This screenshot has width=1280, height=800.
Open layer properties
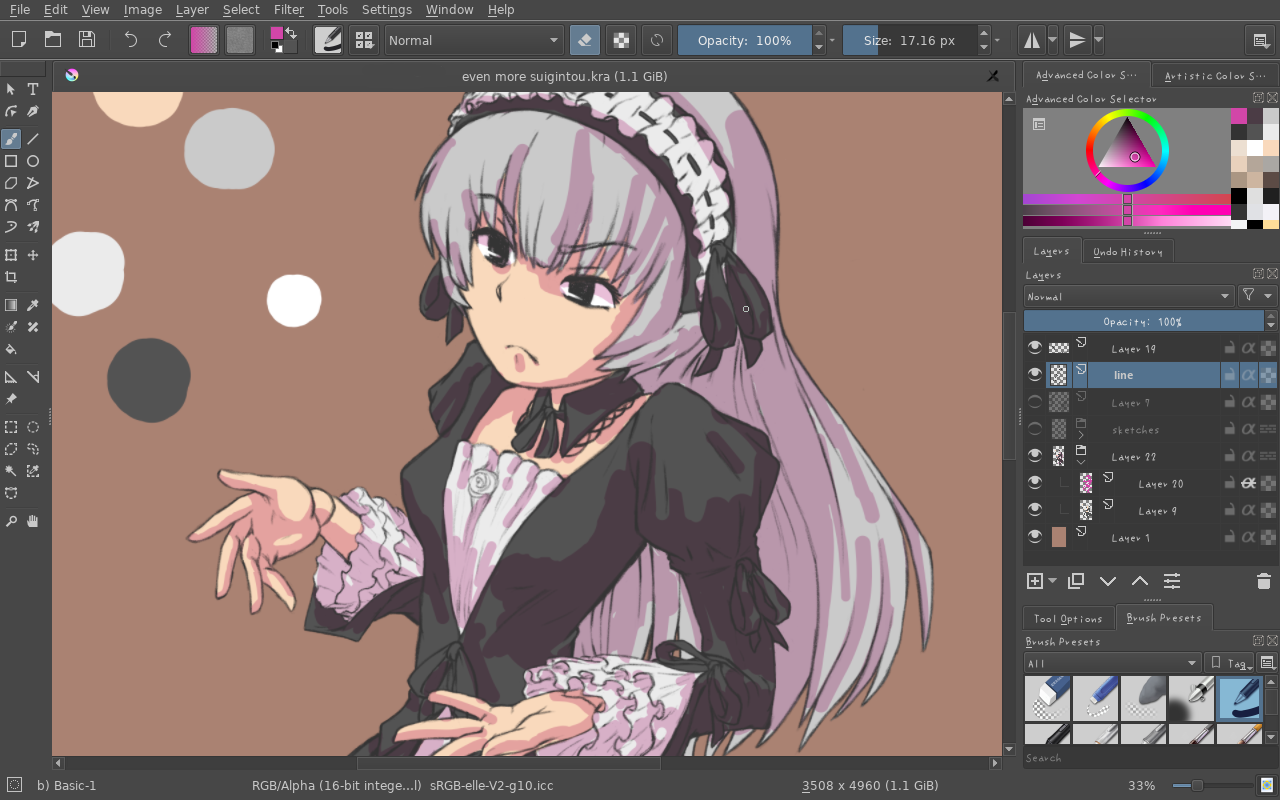(1172, 581)
